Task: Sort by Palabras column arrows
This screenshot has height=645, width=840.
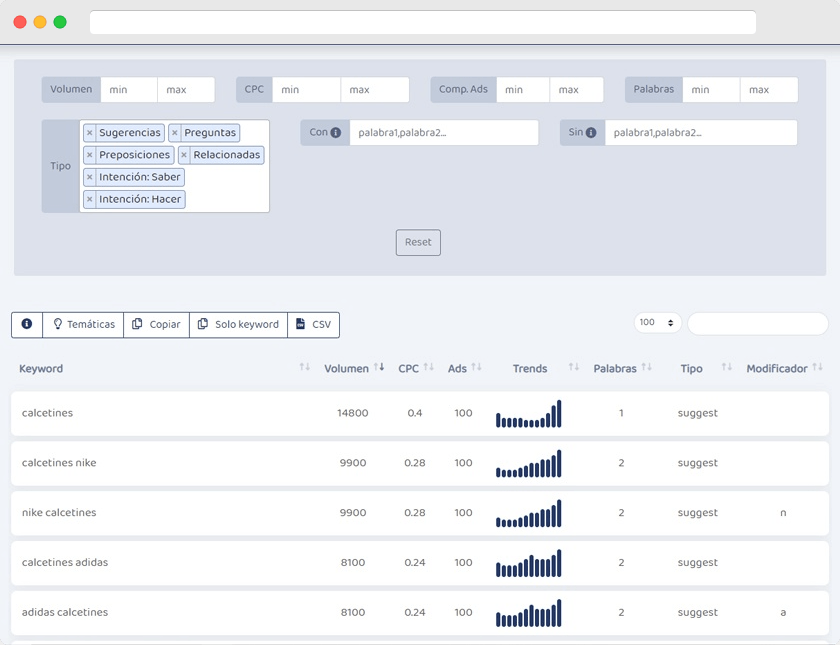Action: pos(647,367)
